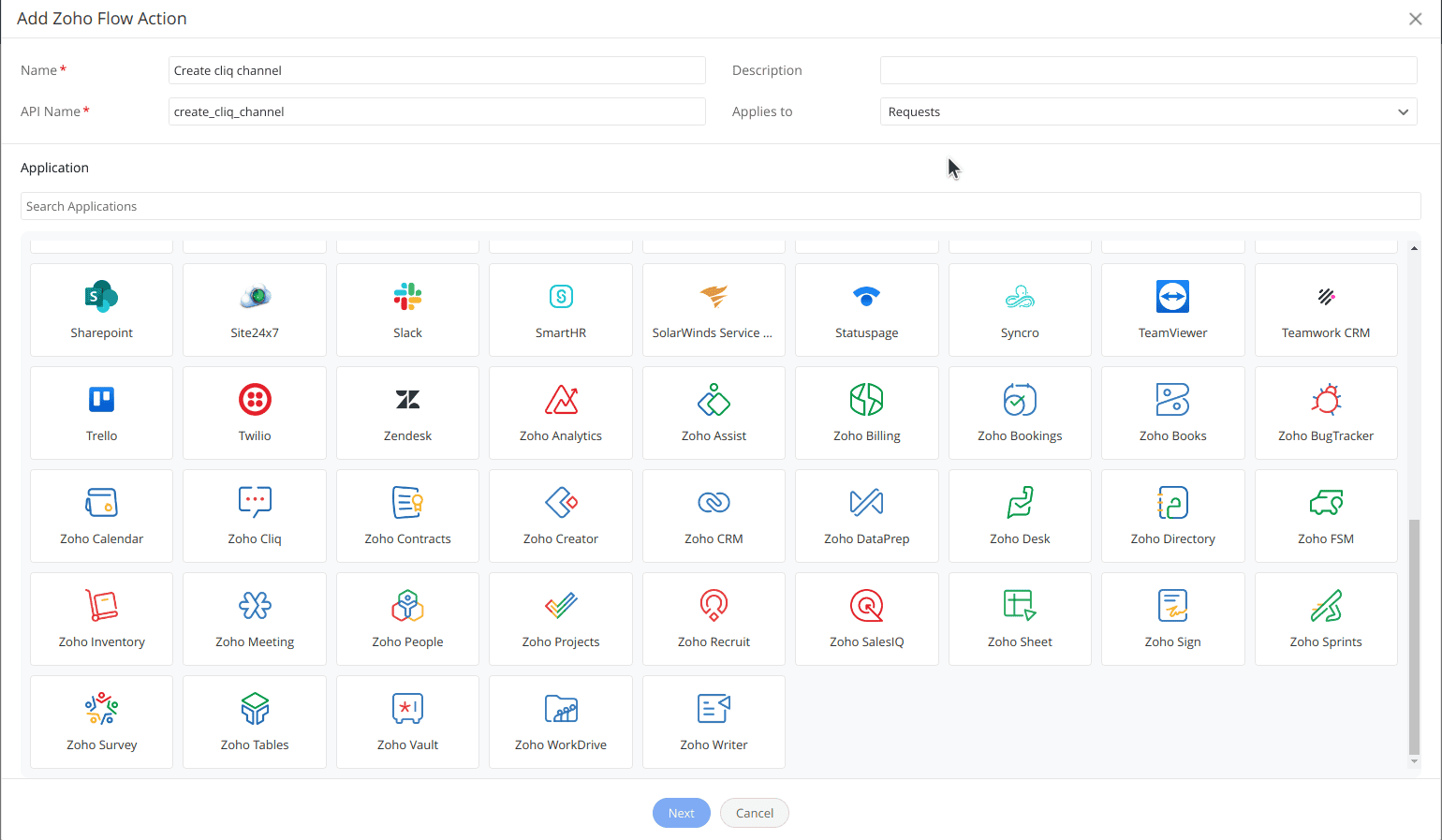Select the Zoho Meeting application
This screenshot has width=1442, height=840.
tap(255, 619)
